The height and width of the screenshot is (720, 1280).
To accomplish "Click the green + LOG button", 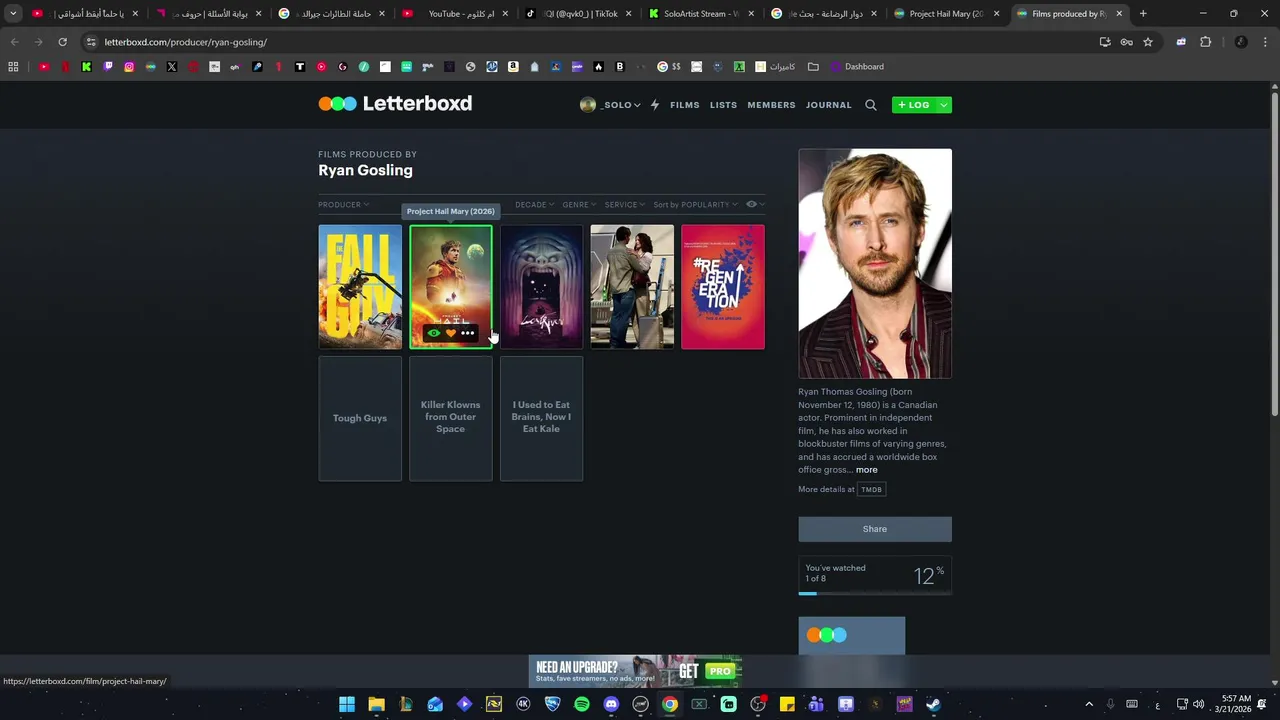I will (914, 105).
